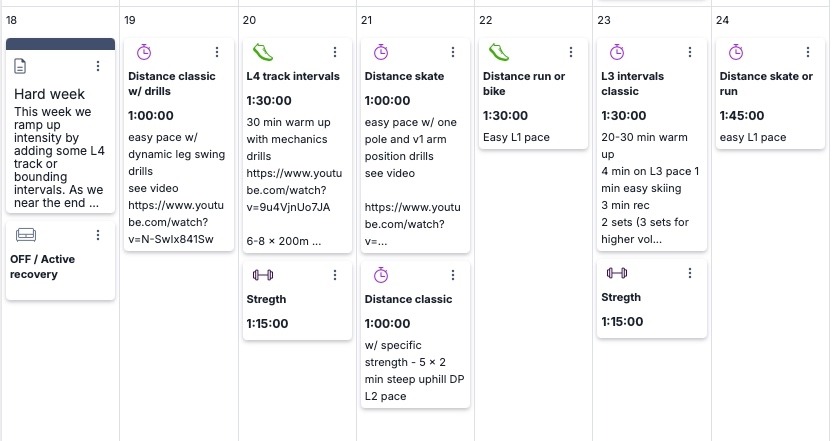The image size is (836, 441).
Task: Open the day 21 Distance classic workout card
Action: coord(415,334)
